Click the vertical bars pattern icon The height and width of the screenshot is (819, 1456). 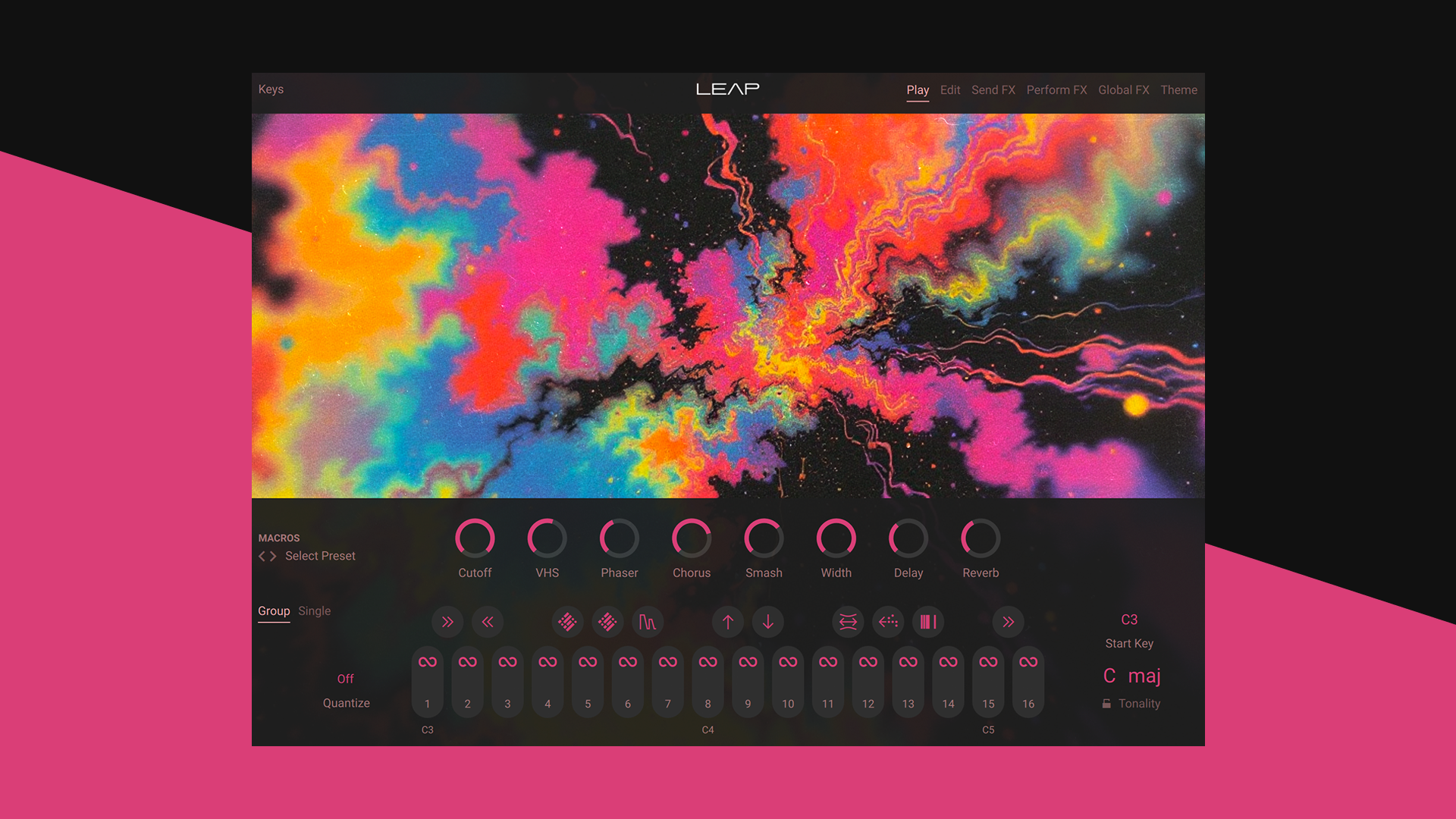coord(928,622)
